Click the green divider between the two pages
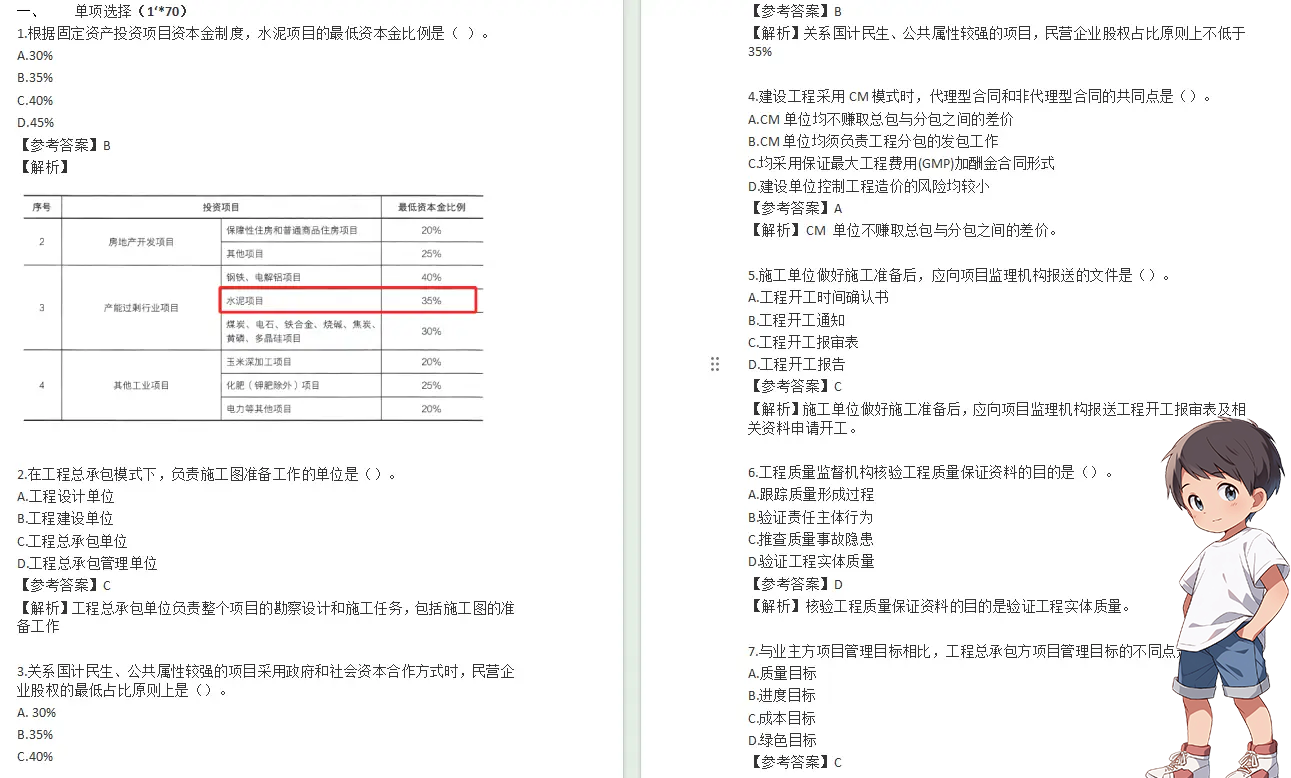This screenshot has height=778, width=1291. coord(633,389)
